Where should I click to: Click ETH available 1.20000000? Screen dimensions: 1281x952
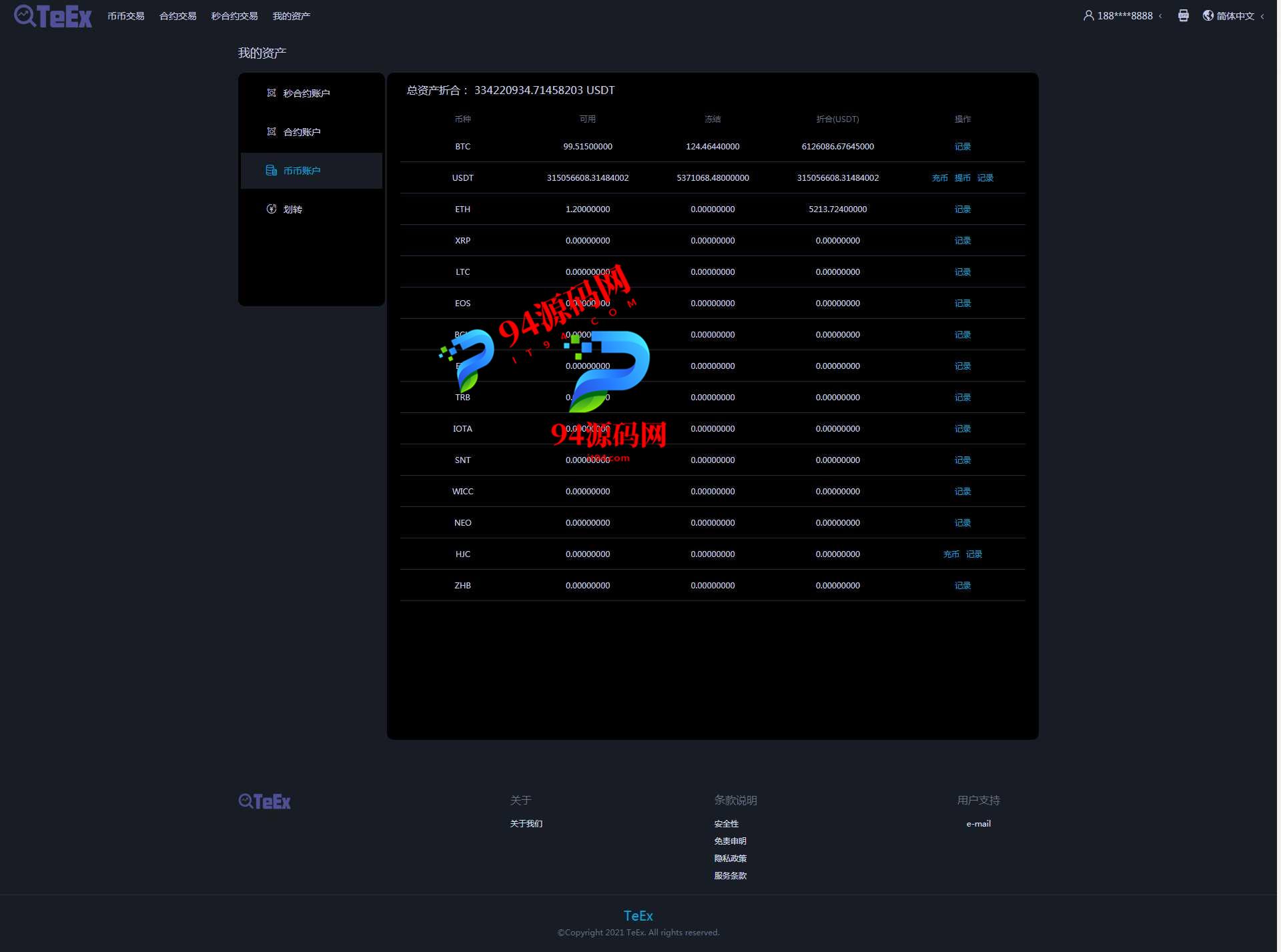click(588, 209)
